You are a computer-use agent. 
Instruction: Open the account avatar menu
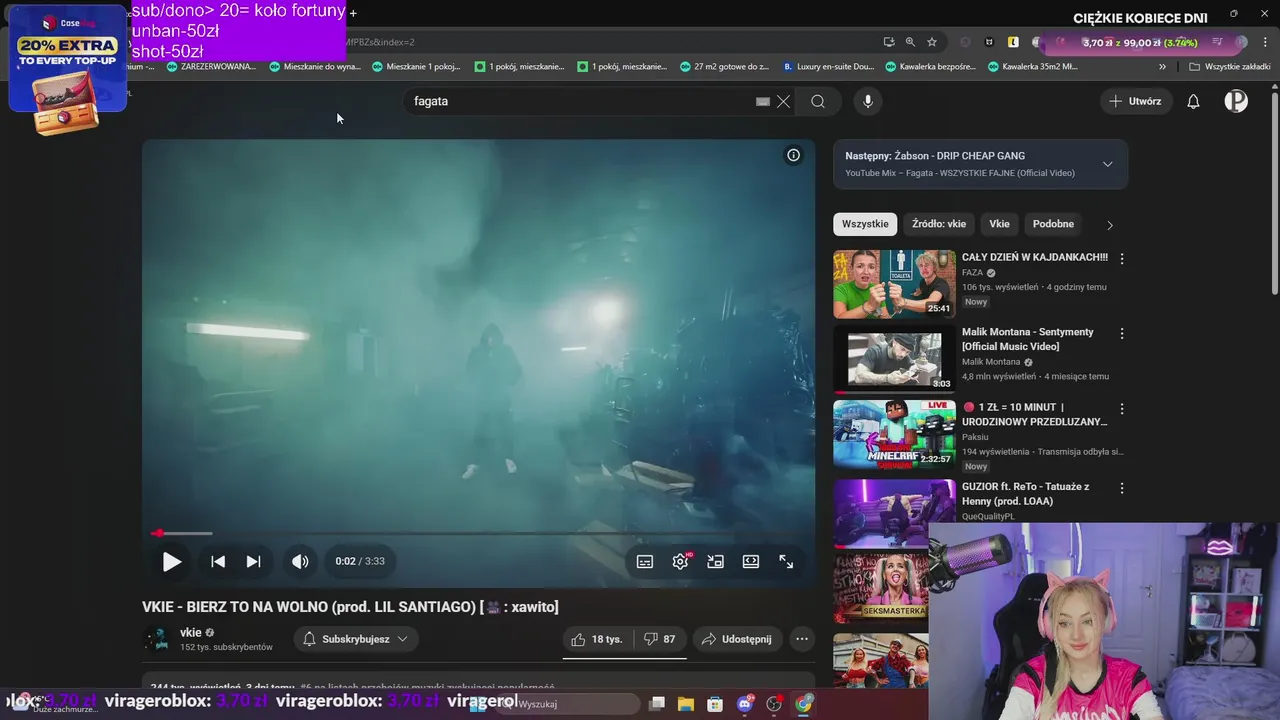(1236, 101)
